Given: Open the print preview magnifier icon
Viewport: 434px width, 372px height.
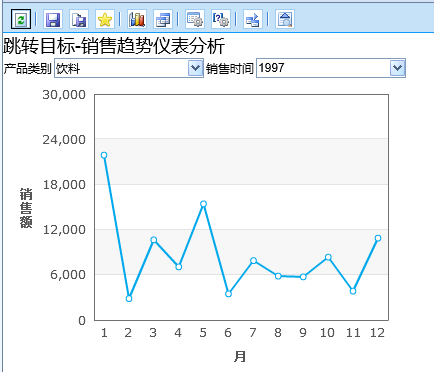Looking at the screenshot, I should pyautogui.click(x=285, y=19).
